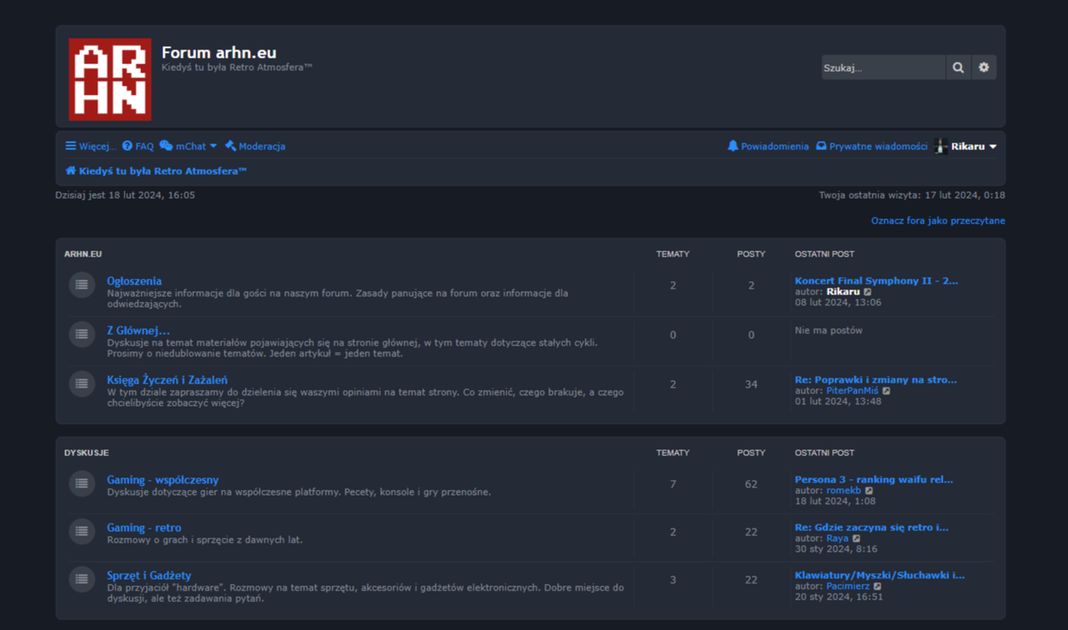Click the search magnifier button
Image resolution: width=1068 pixels, height=630 pixels.
coord(958,68)
